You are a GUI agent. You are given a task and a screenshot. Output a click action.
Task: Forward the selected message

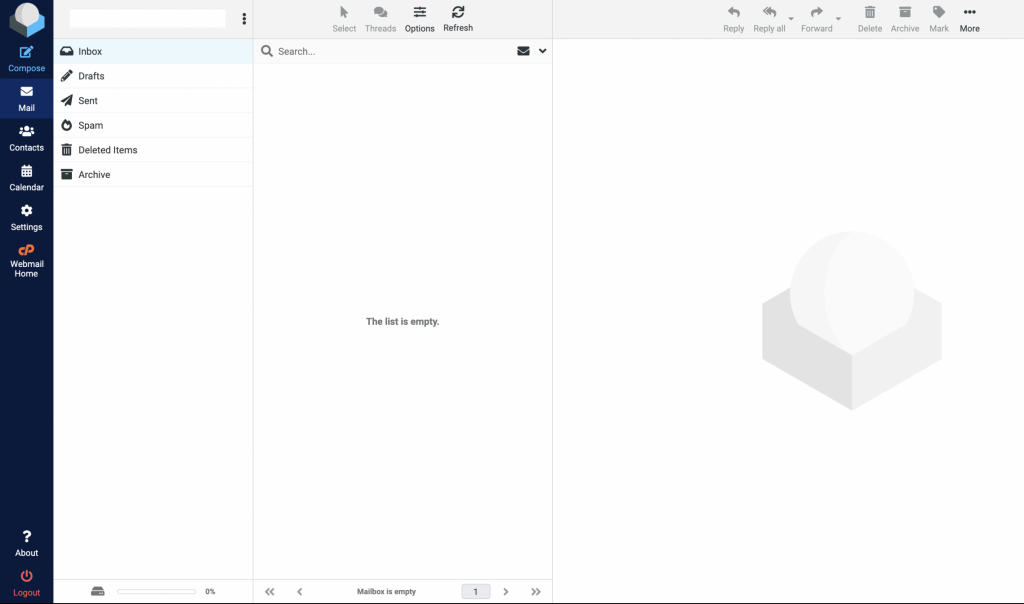pyautogui.click(x=816, y=18)
